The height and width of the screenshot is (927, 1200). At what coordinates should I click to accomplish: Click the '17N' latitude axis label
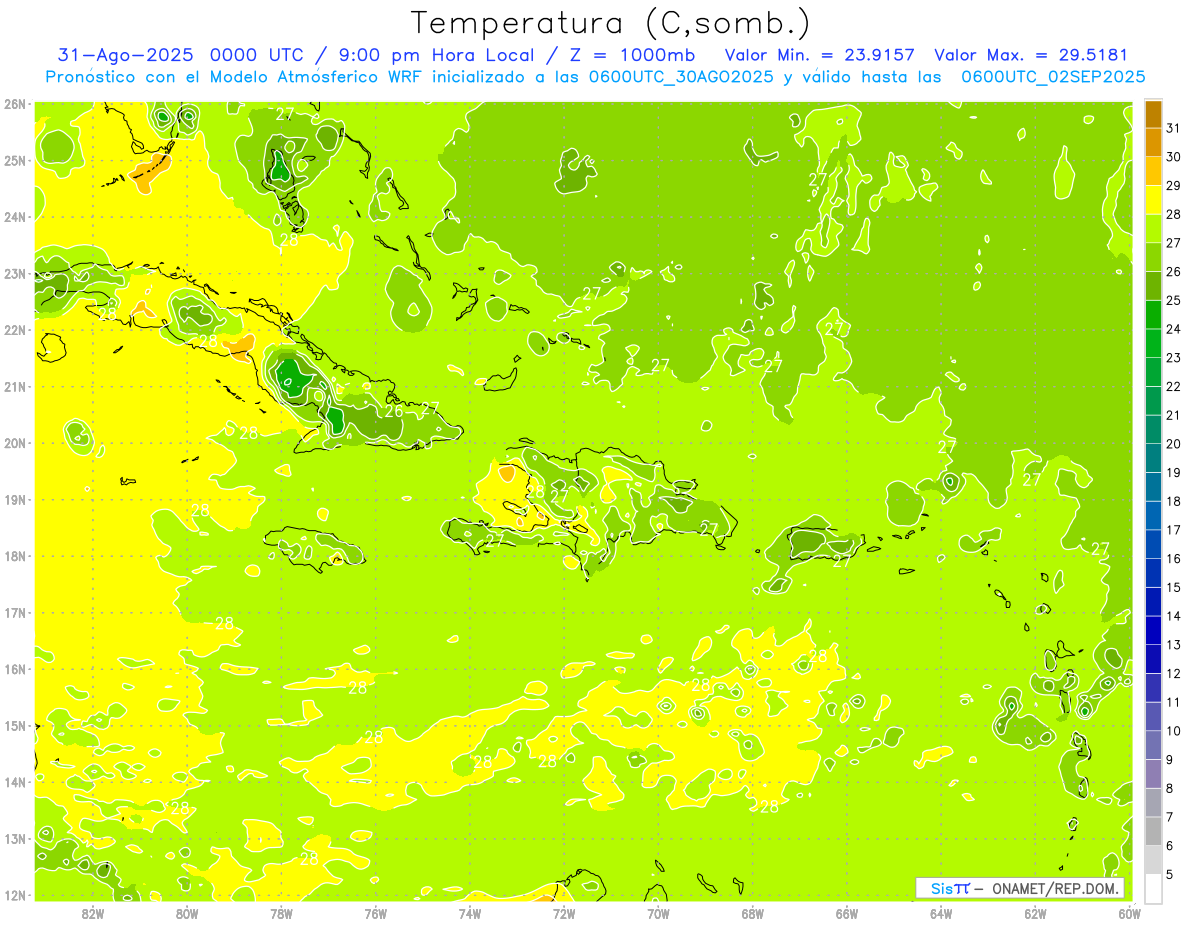[14, 612]
